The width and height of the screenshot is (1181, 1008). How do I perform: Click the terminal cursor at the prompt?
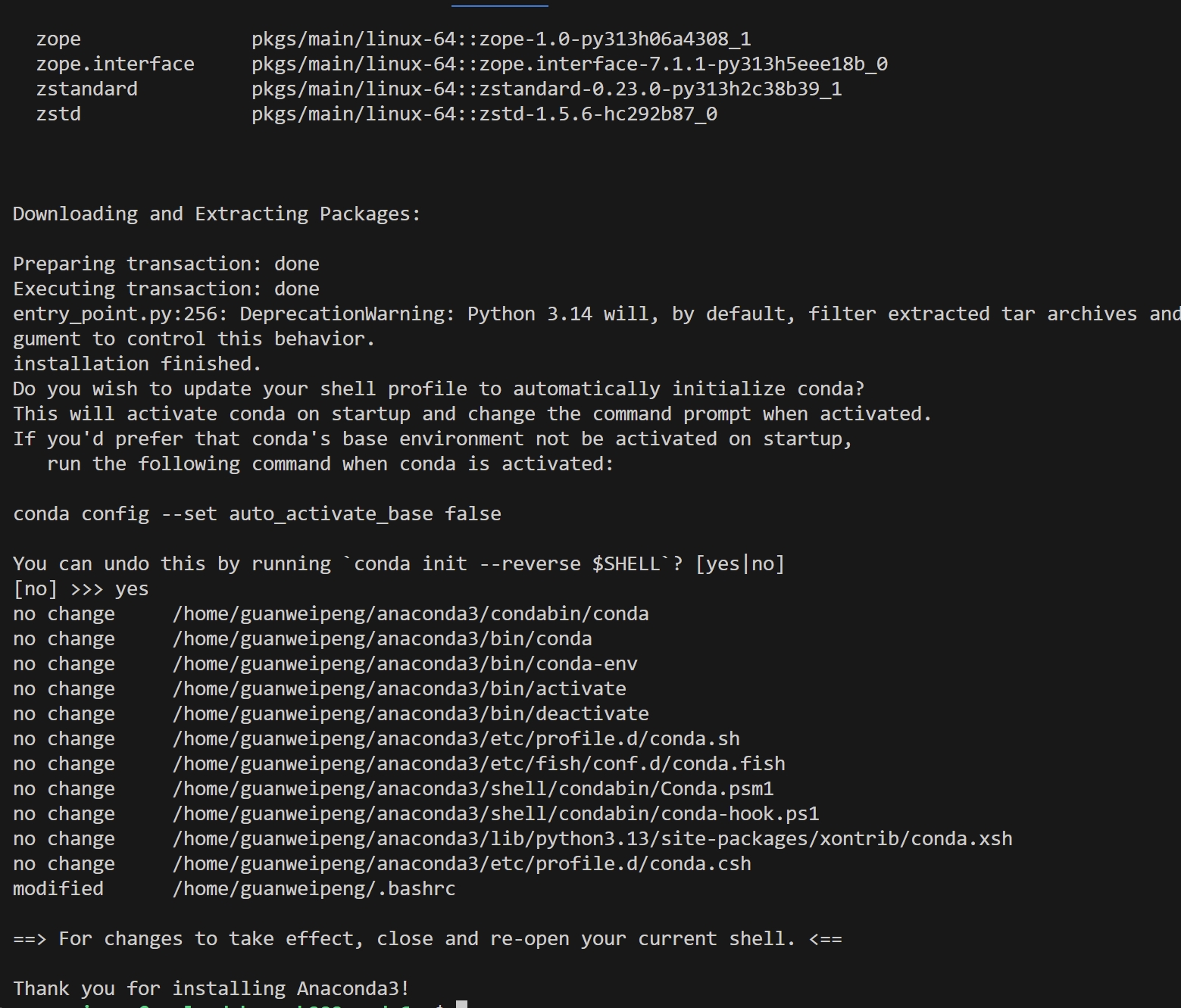pos(461,1004)
